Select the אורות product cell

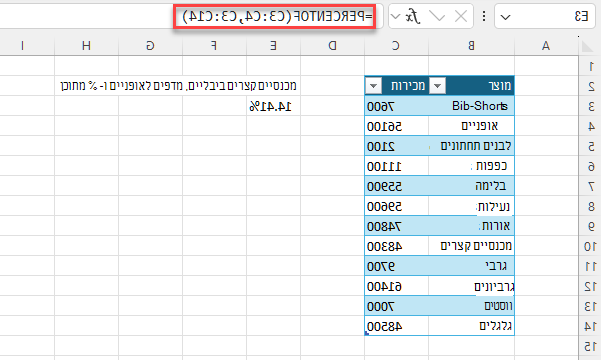click(x=471, y=226)
